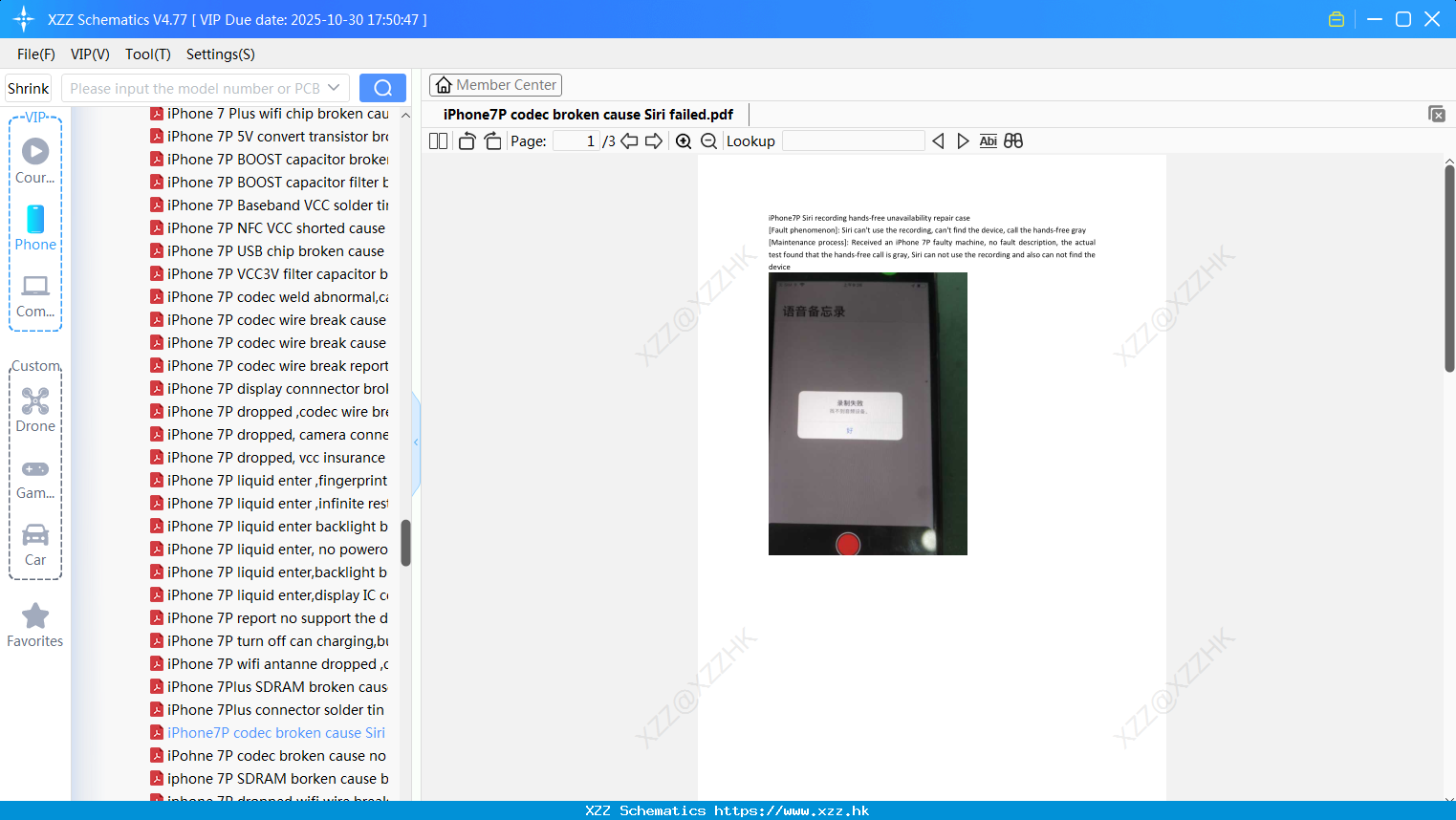This screenshot has width=1456, height=820.
Task: Open xzz.hk link in status bar
Action: pos(792,810)
